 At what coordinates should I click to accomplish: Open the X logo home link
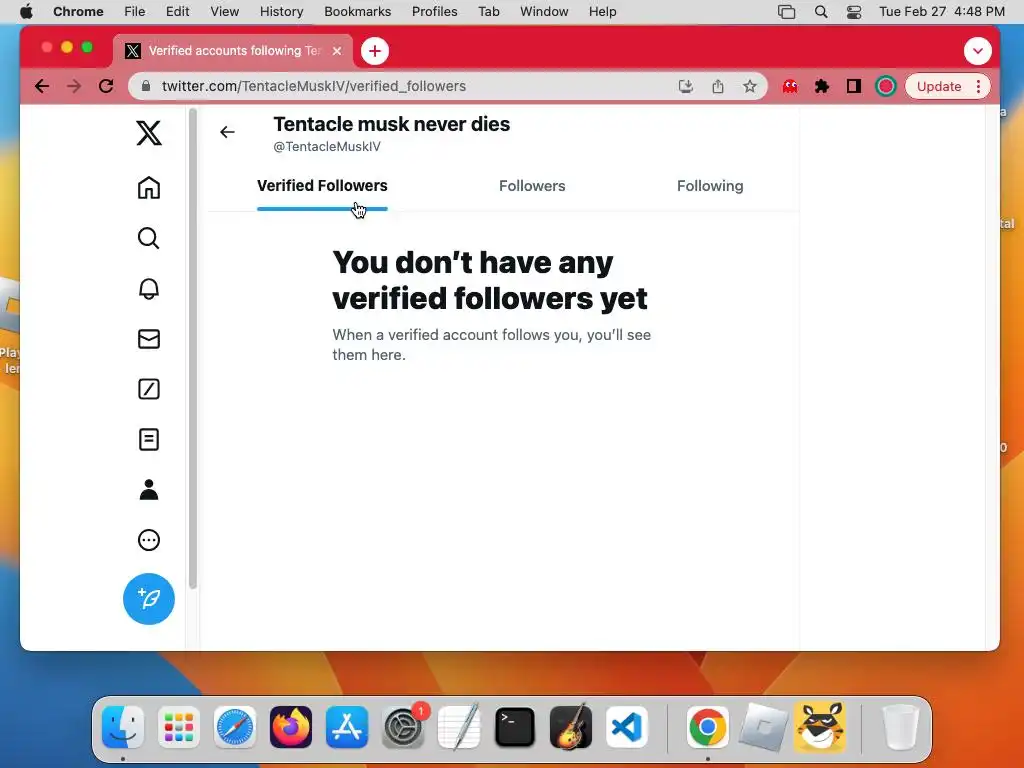pyautogui.click(x=149, y=133)
